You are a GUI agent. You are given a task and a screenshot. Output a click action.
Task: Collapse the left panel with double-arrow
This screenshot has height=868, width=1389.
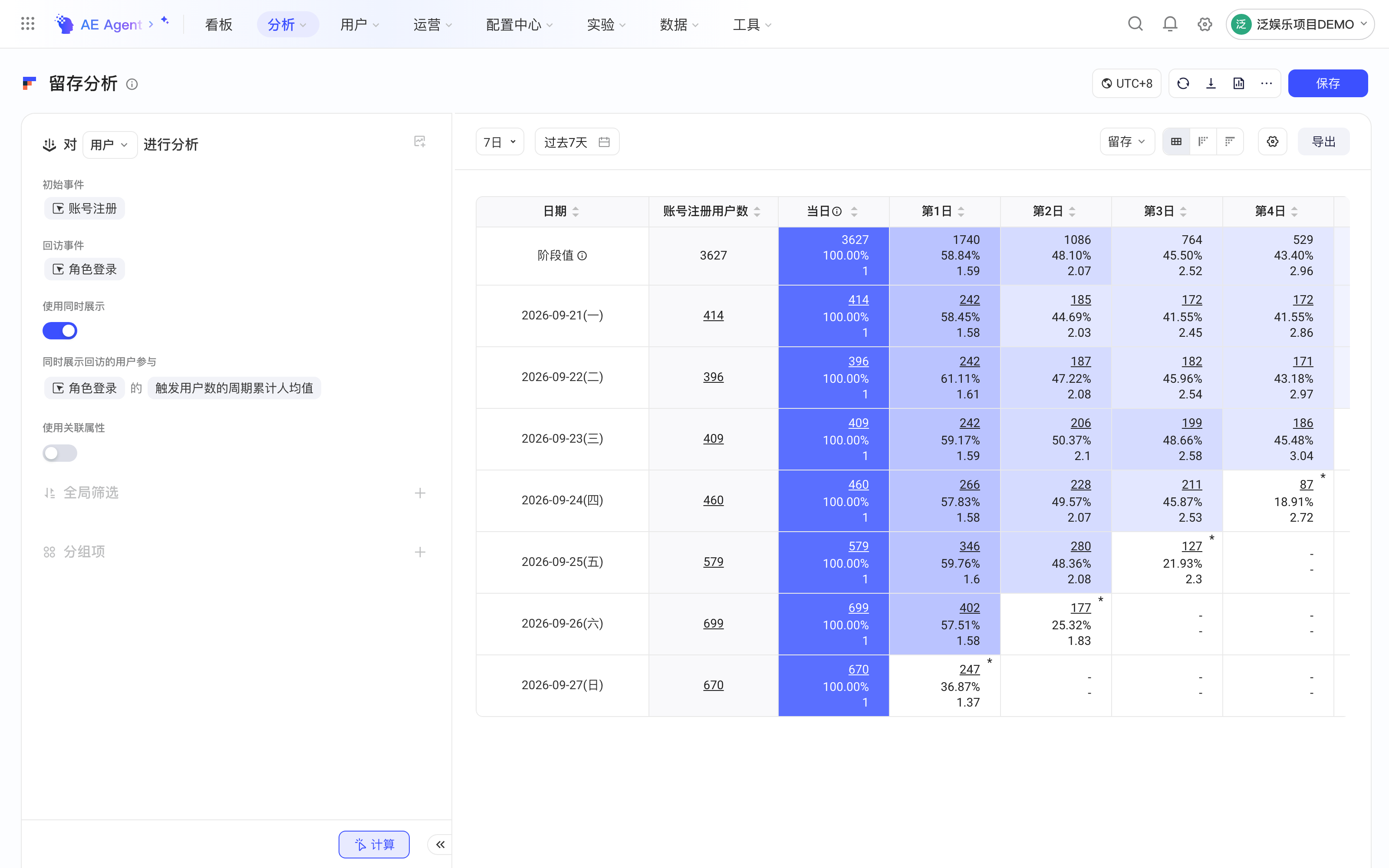(440, 845)
